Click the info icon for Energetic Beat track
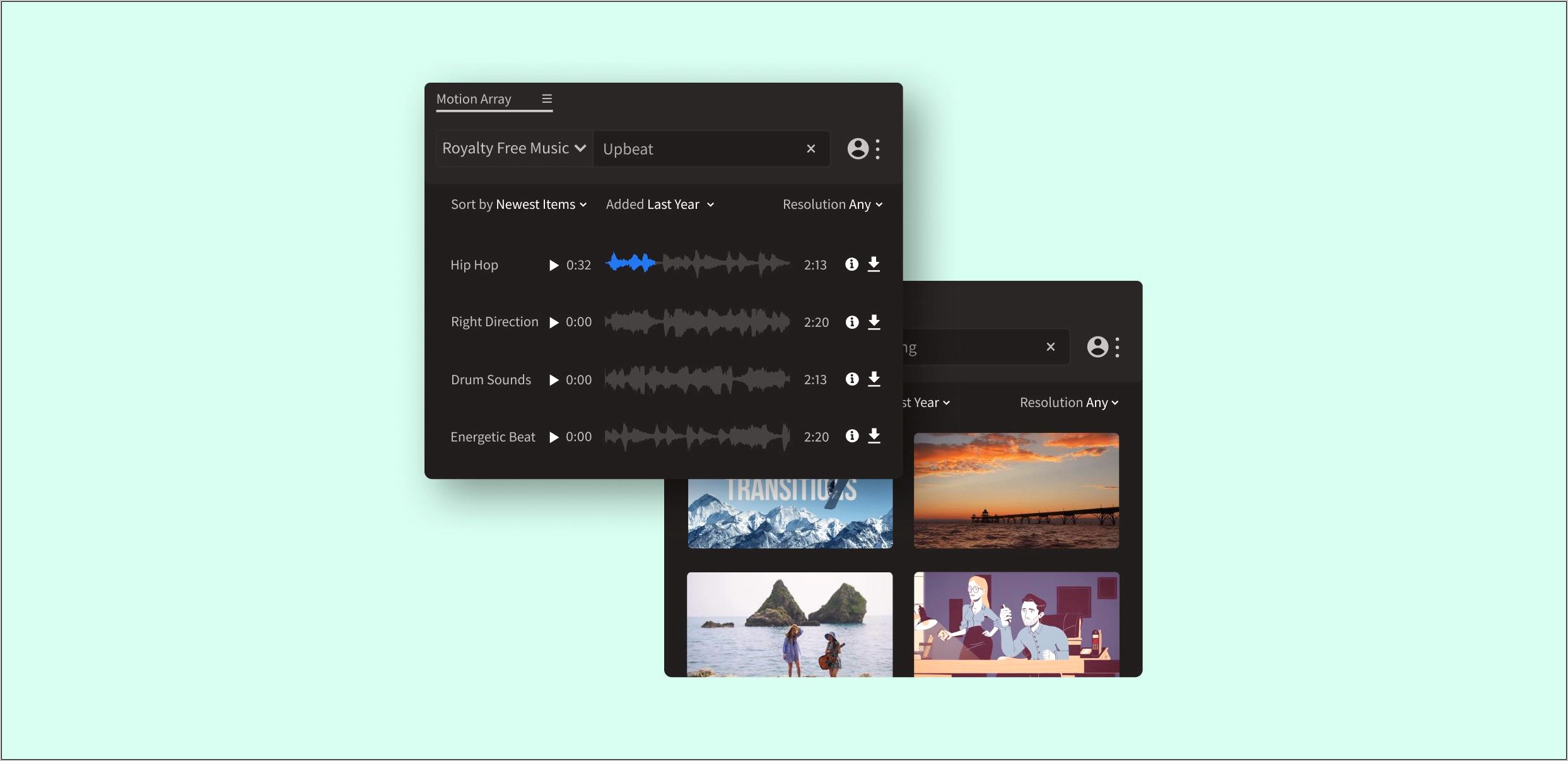 click(x=850, y=436)
